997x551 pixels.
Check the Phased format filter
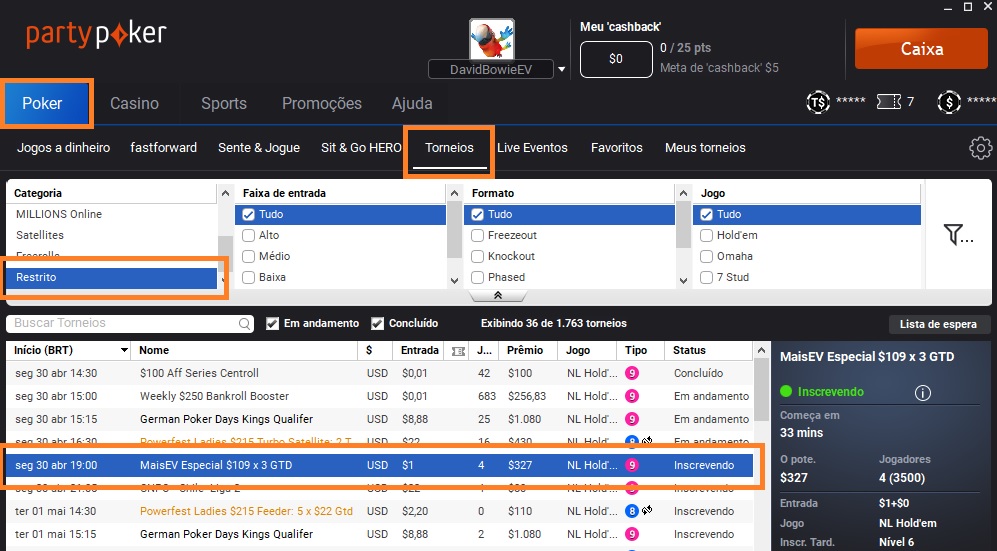pyautogui.click(x=478, y=278)
